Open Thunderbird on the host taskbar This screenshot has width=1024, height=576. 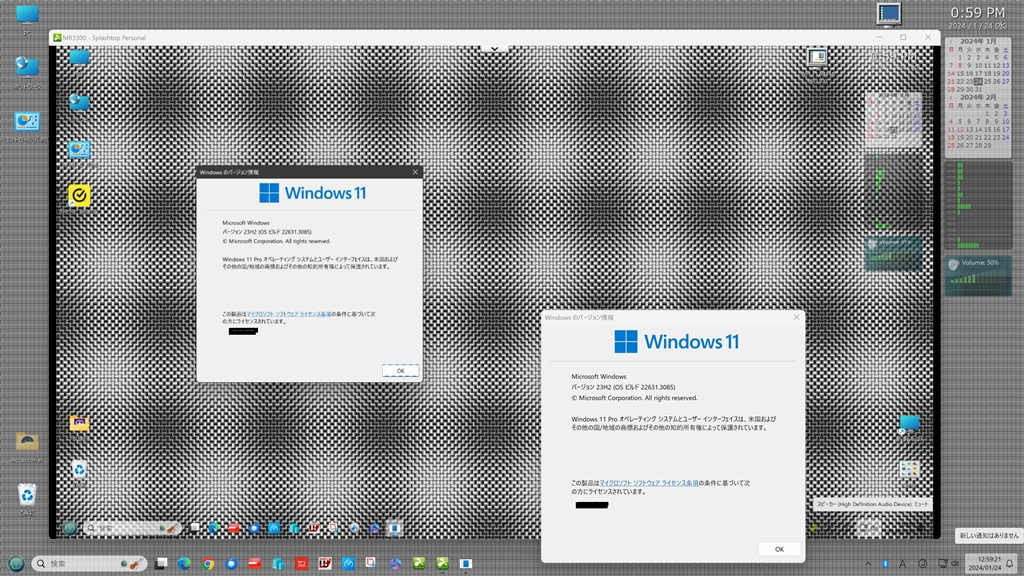[x=231, y=563]
